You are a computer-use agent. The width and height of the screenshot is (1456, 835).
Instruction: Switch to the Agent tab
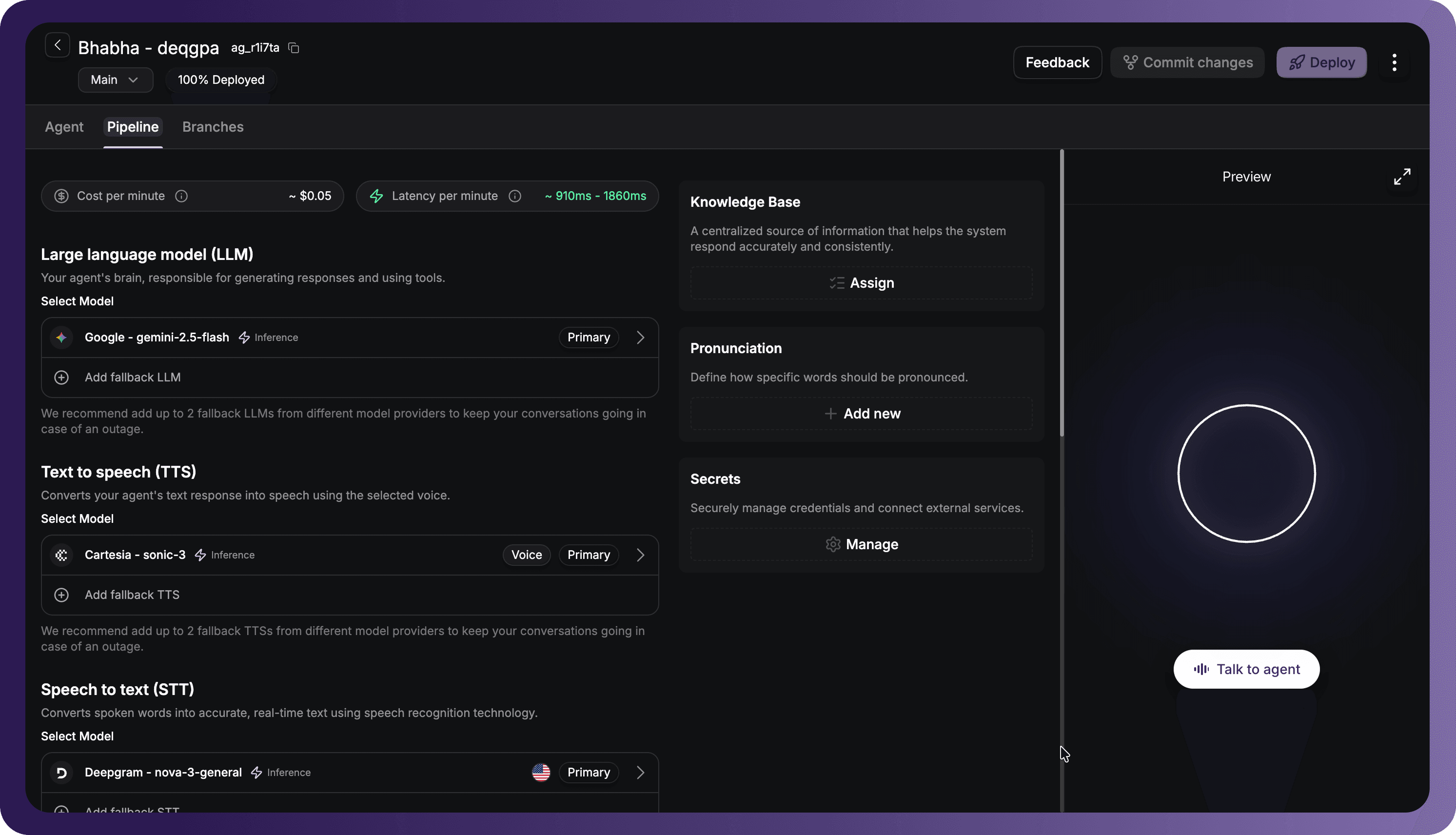(x=64, y=127)
